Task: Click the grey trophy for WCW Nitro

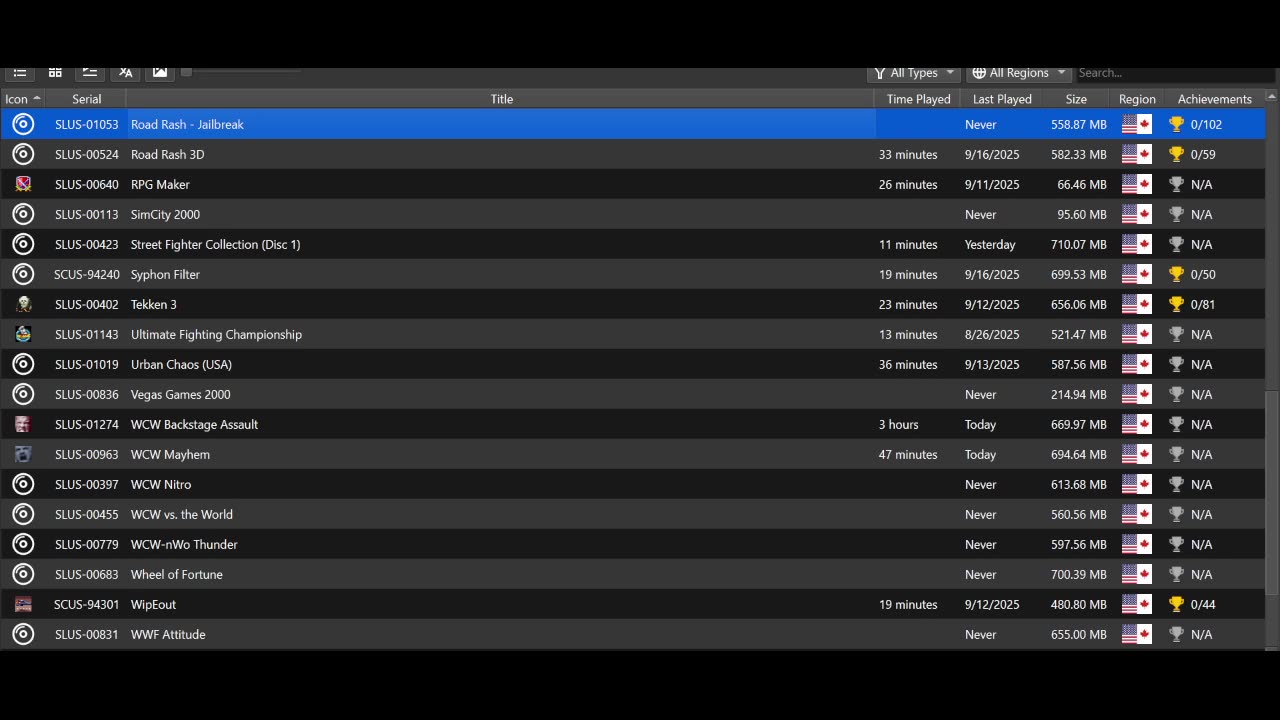Action: [x=1176, y=484]
